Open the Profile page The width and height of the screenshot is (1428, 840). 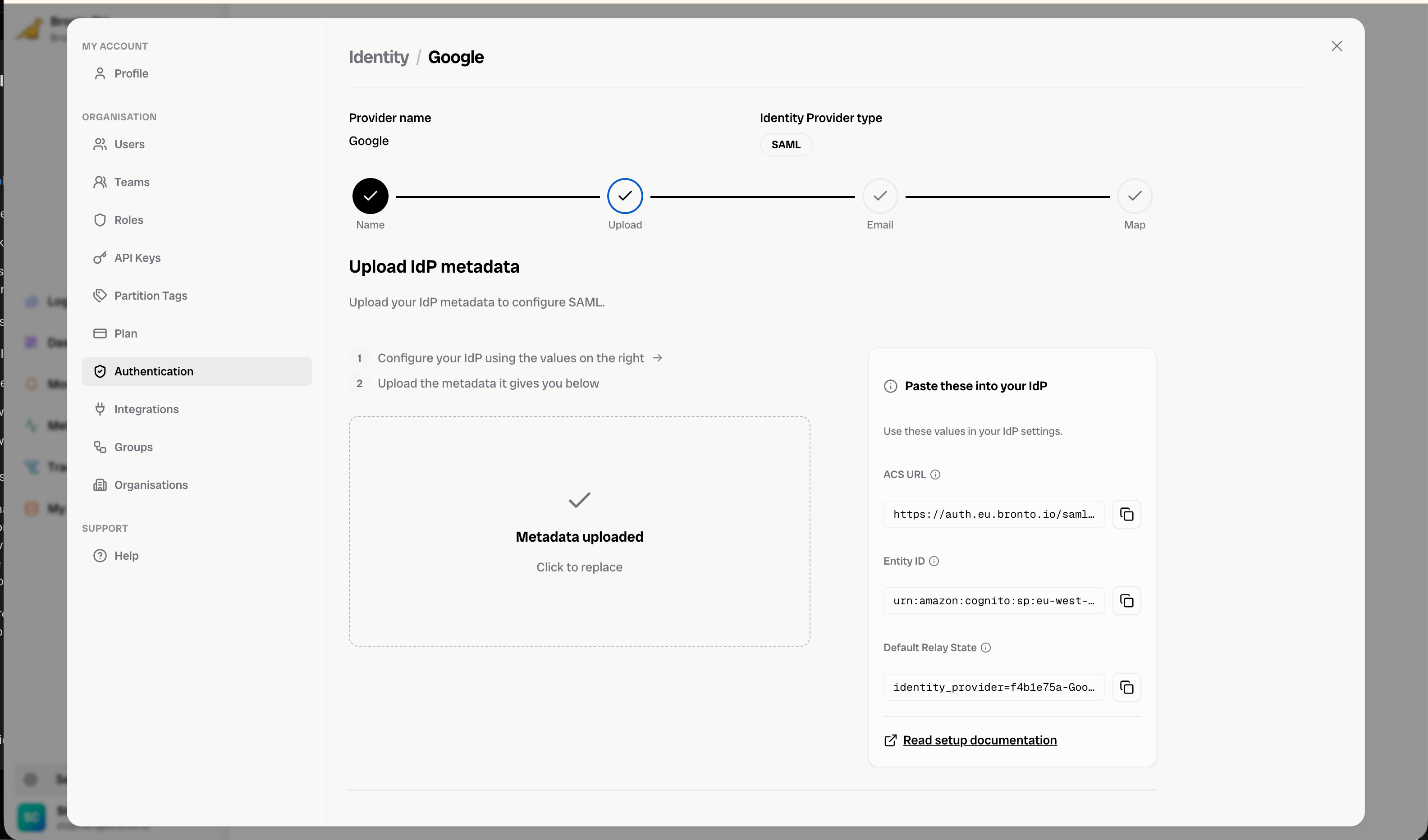(196, 73)
